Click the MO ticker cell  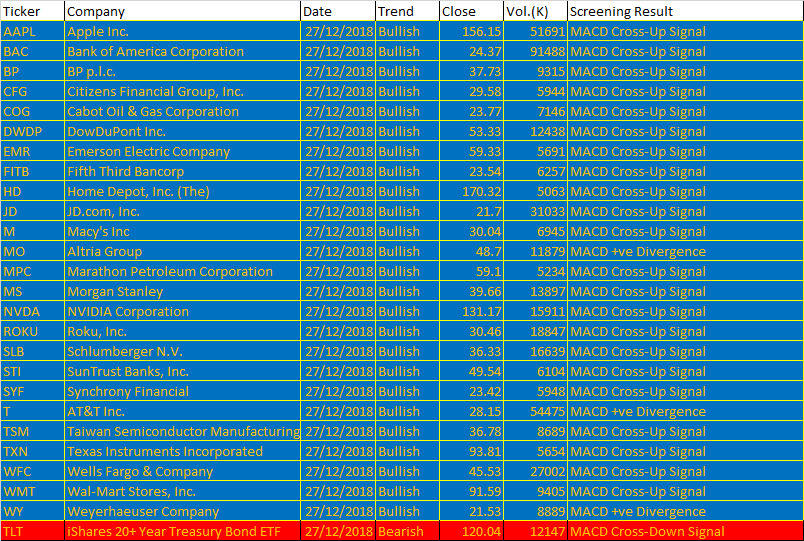point(32,251)
